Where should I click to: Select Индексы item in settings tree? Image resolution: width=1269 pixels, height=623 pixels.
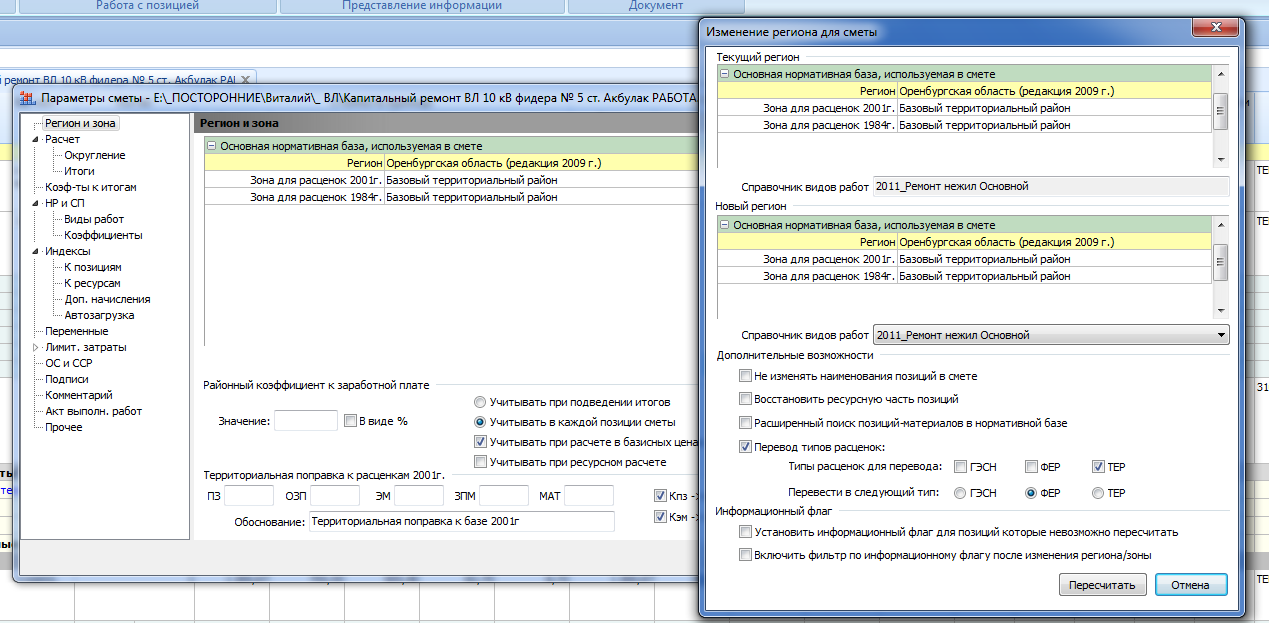pyautogui.click(x=67, y=252)
